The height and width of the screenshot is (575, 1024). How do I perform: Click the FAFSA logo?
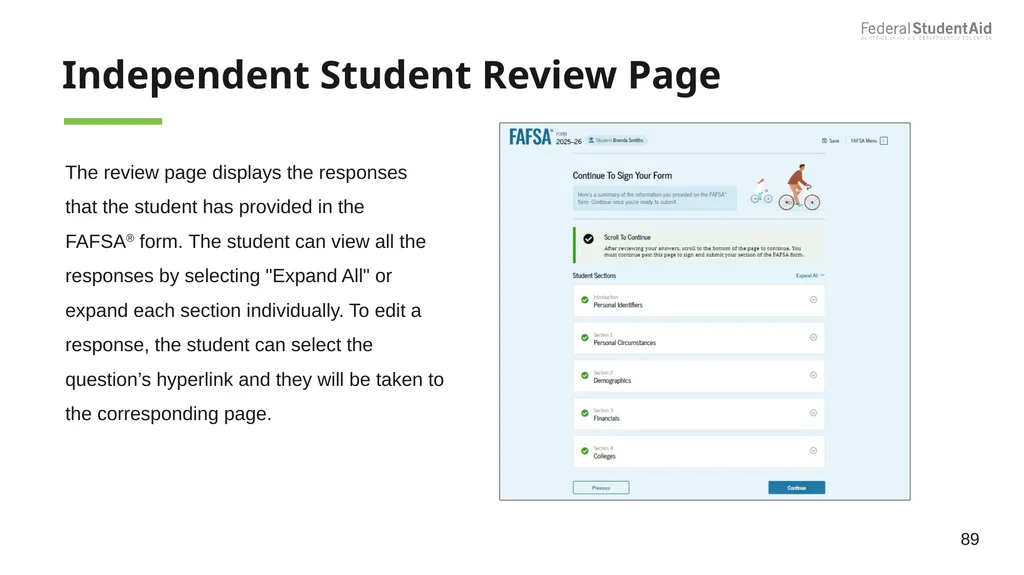[530, 137]
